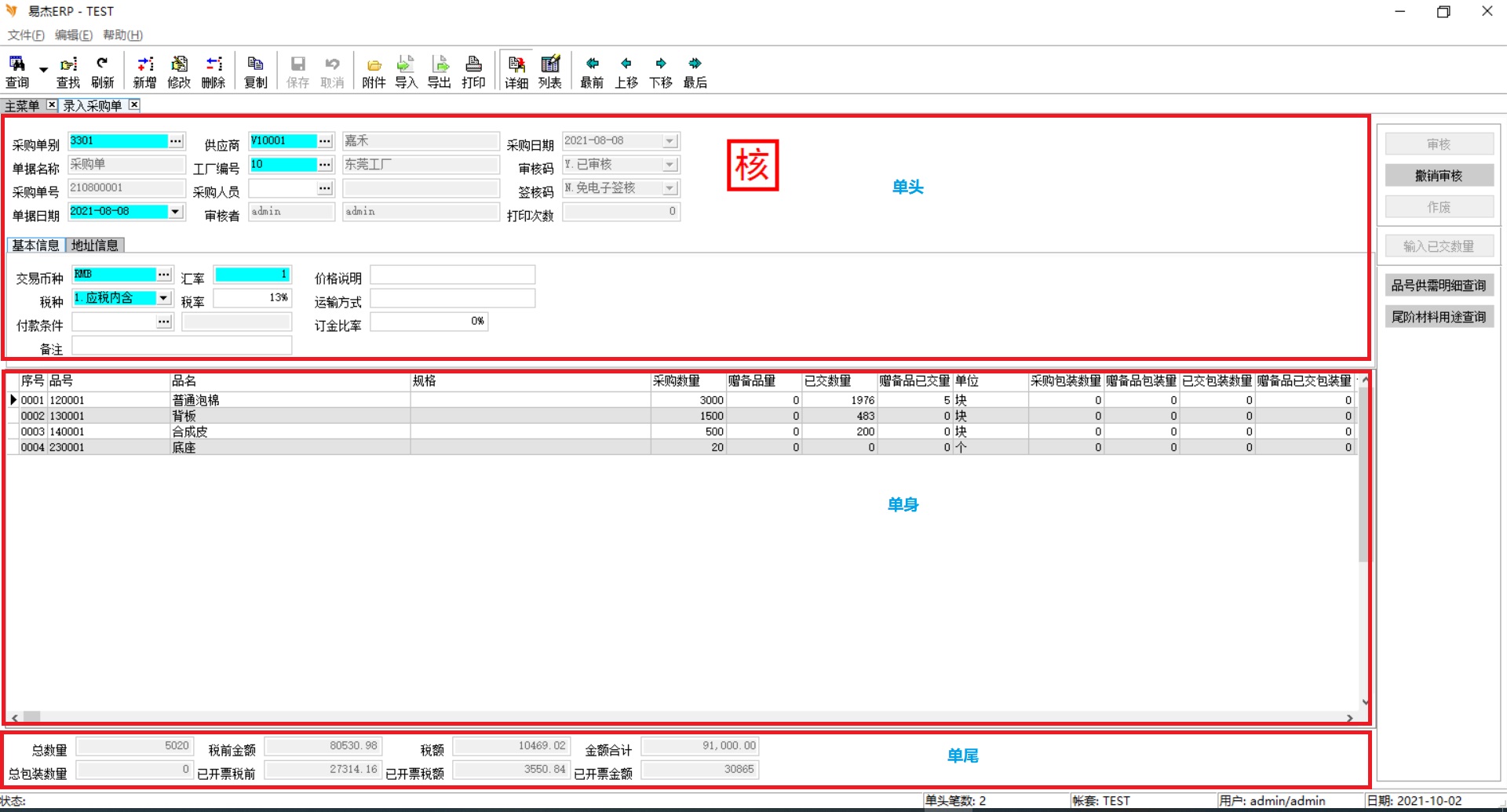Screen dimensions: 1507x812
Task: Click the 删除 (Delete) toolbar icon
Action: coord(213,71)
